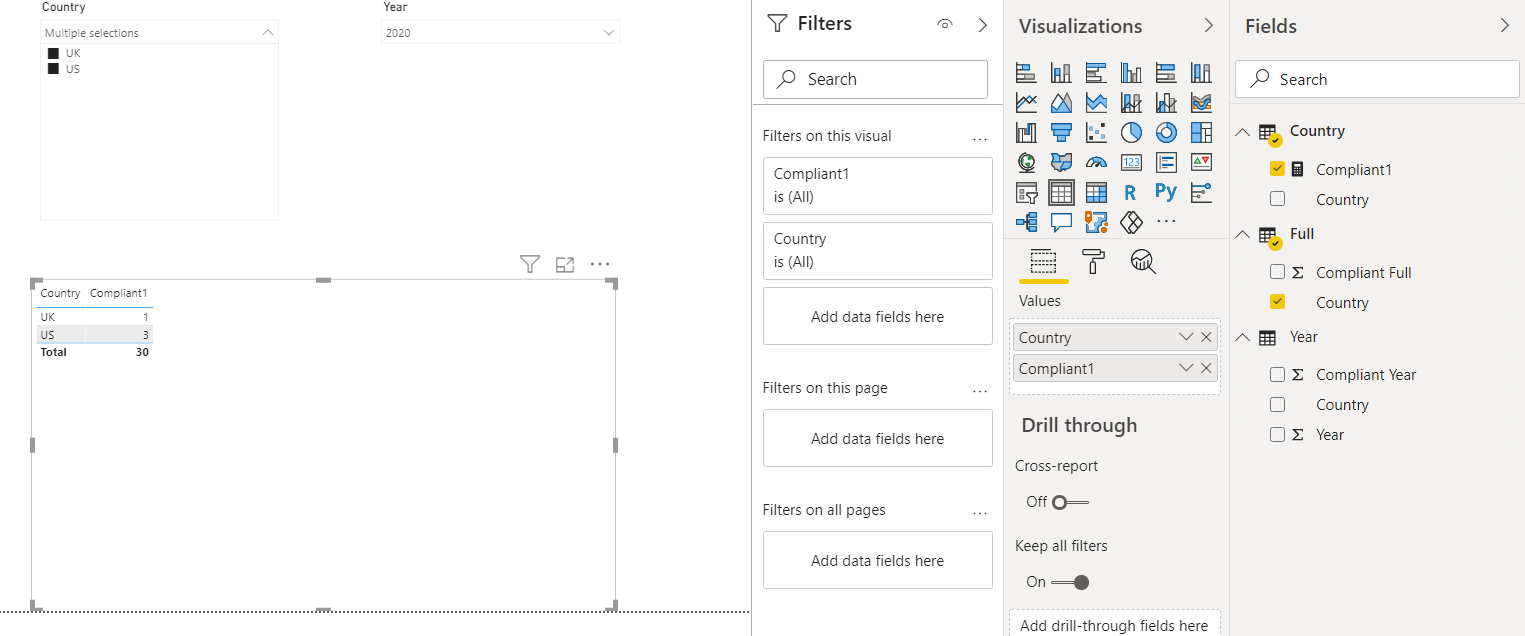1525x636 pixels.
Task: Toggle UK in Country slicer
Action: coord(53,53)
